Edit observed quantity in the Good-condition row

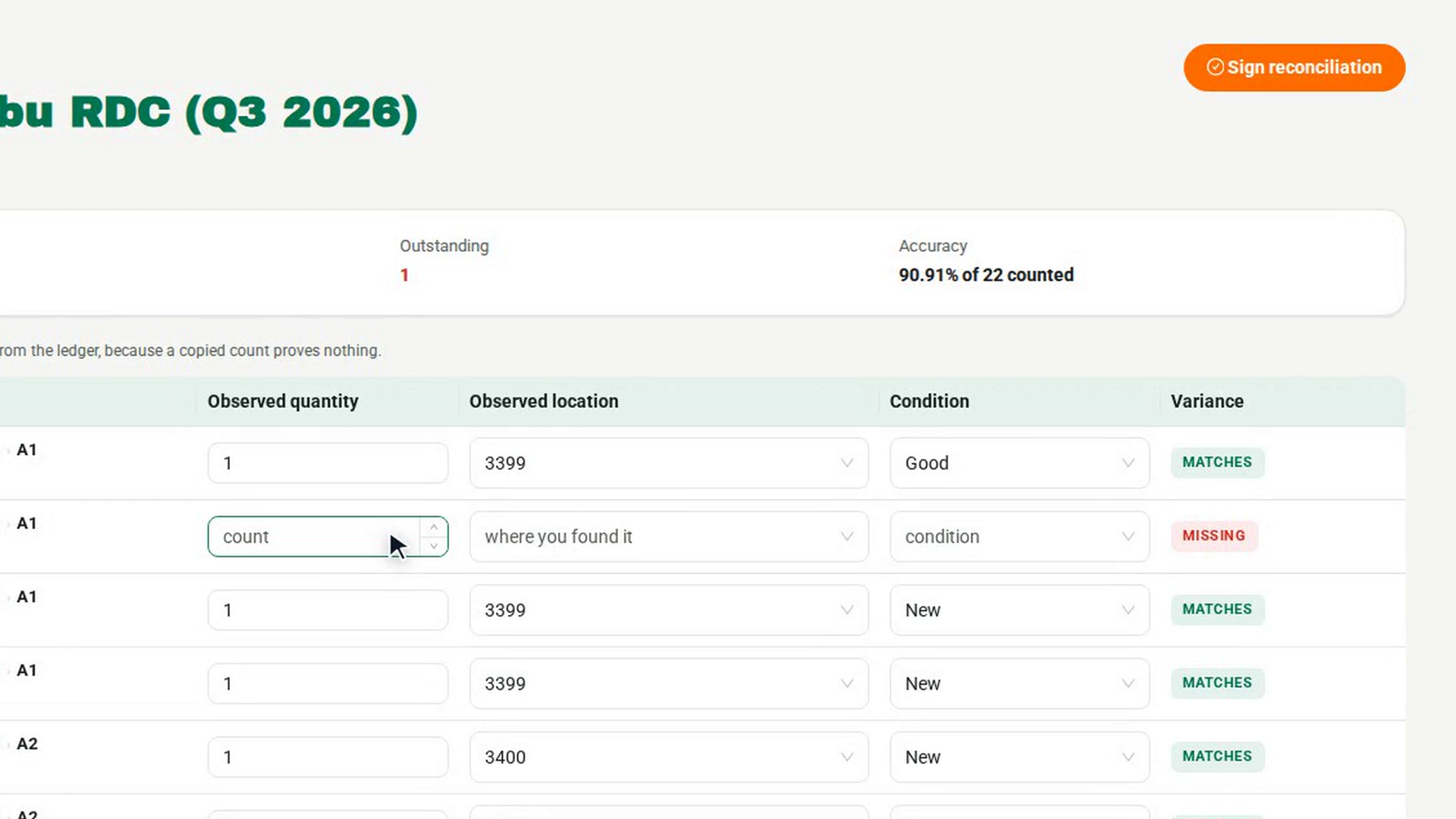(328, 463)
